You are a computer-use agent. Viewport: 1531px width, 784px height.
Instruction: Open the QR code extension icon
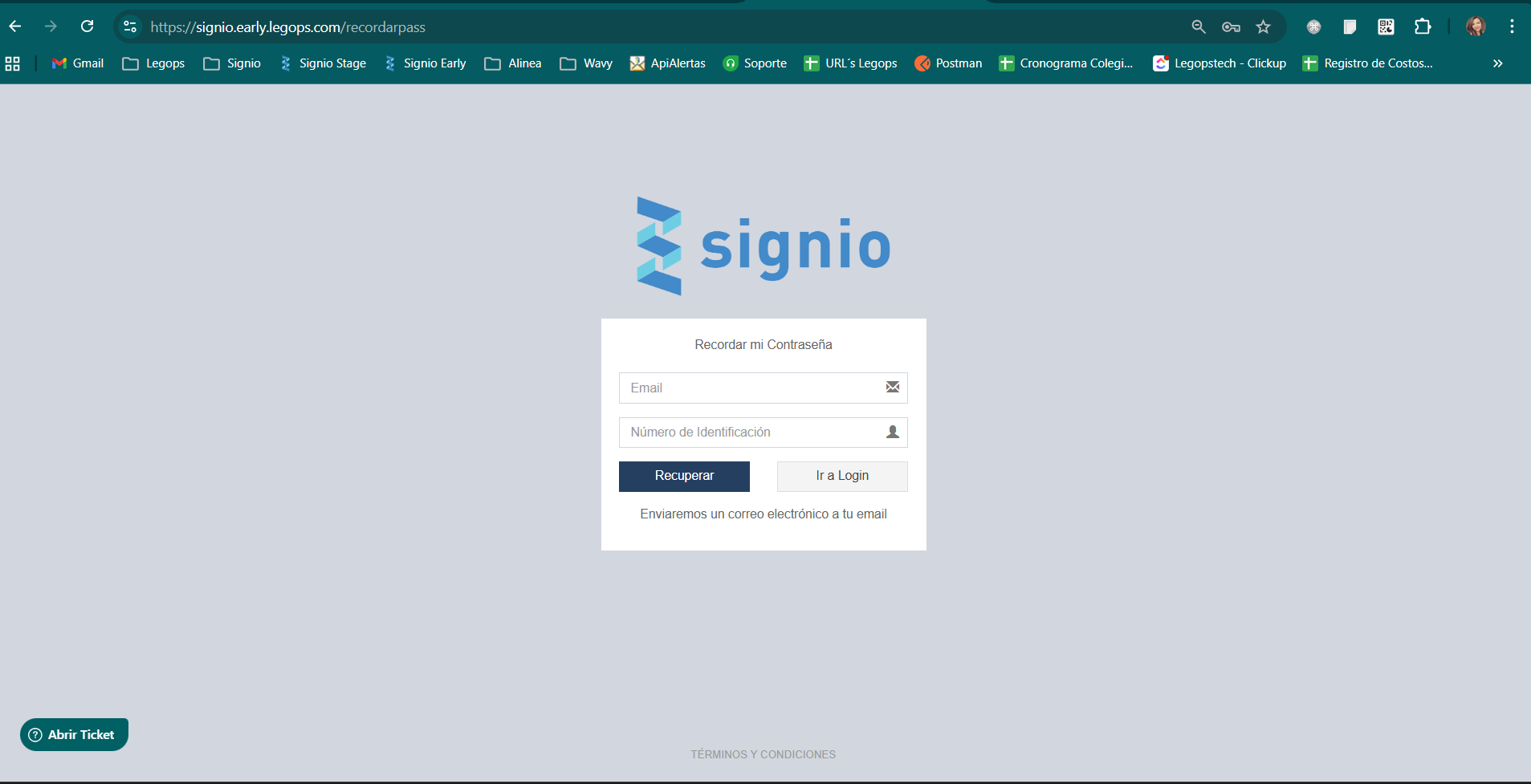click(1386, 26)
